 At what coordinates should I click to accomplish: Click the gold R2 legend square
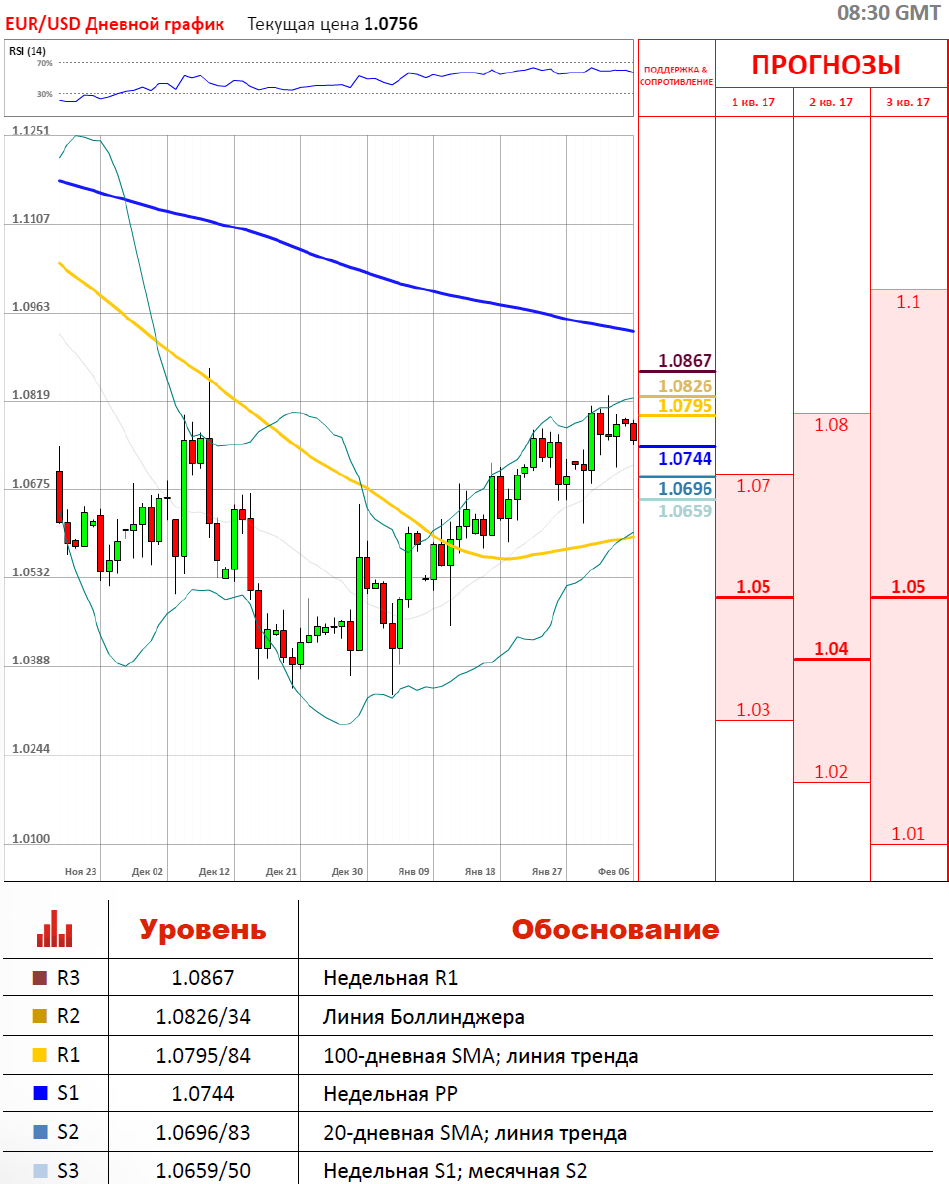tap(40, 1017)
